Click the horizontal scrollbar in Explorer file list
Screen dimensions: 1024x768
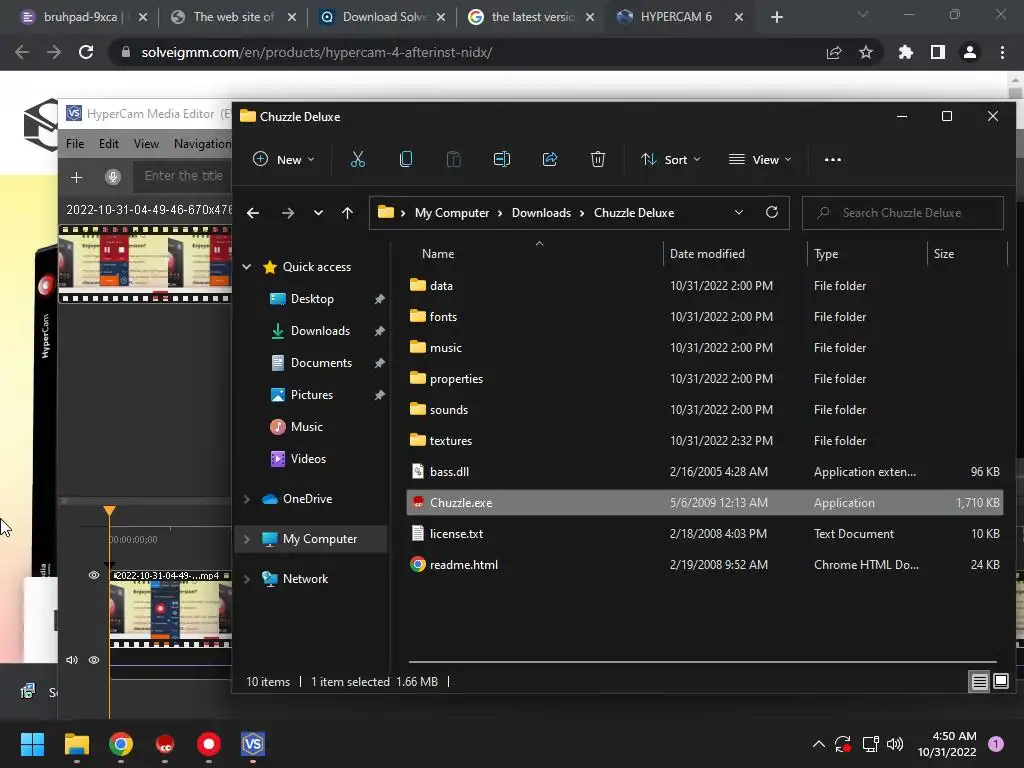click(702, 662)
